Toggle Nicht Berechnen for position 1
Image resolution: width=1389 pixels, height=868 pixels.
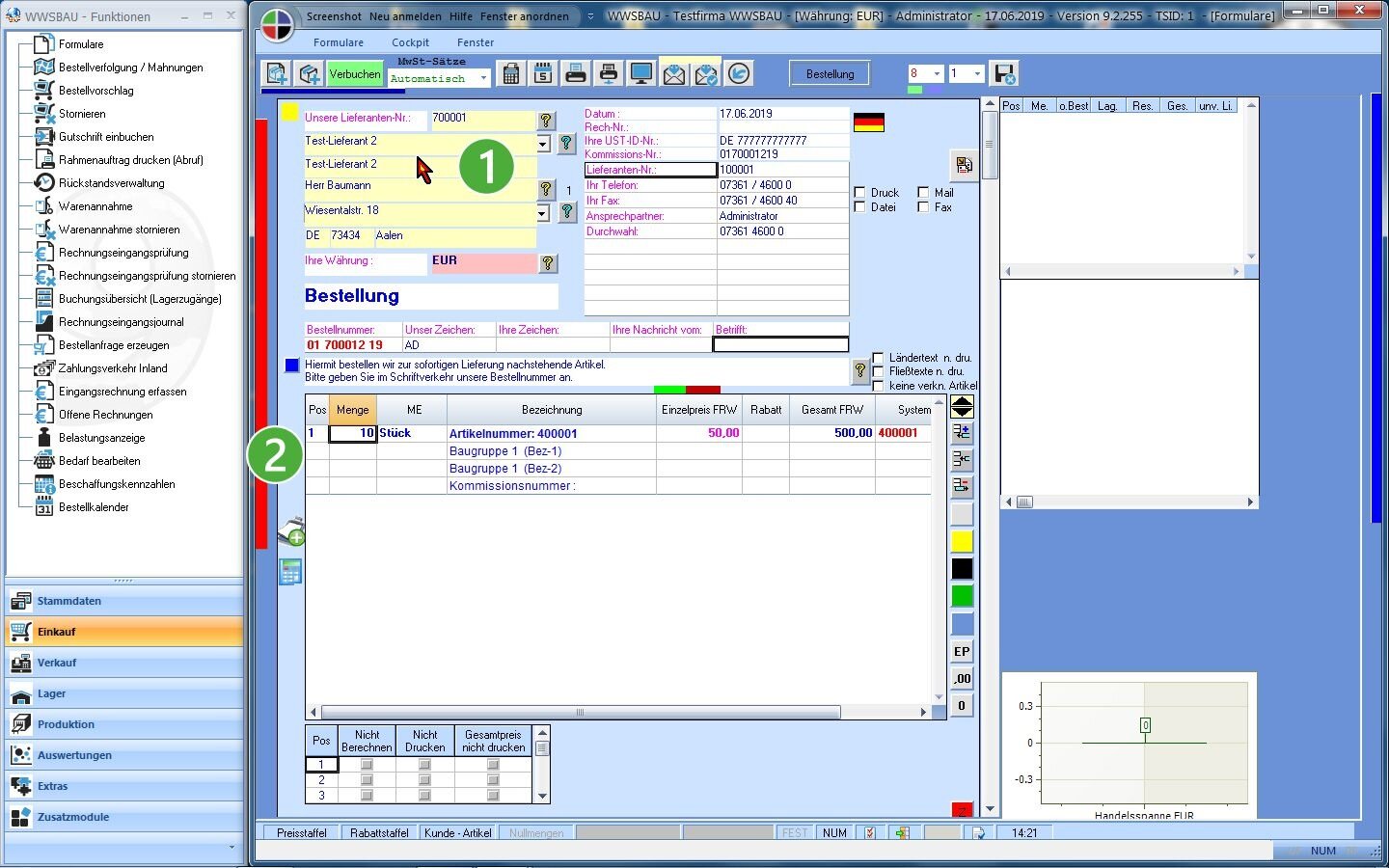(x=367, y=765)
